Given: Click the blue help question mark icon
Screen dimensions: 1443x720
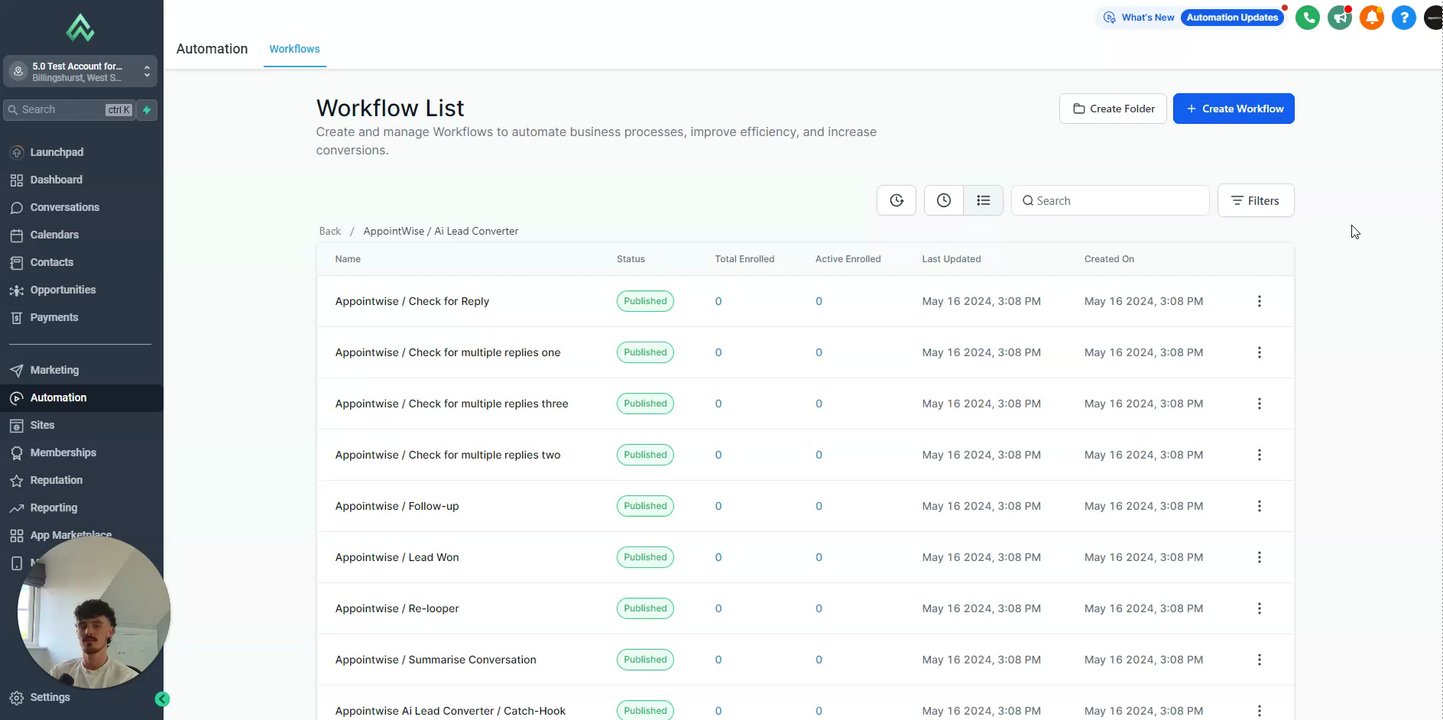Looking at the screenshot, I should (x=1403, y=17).
